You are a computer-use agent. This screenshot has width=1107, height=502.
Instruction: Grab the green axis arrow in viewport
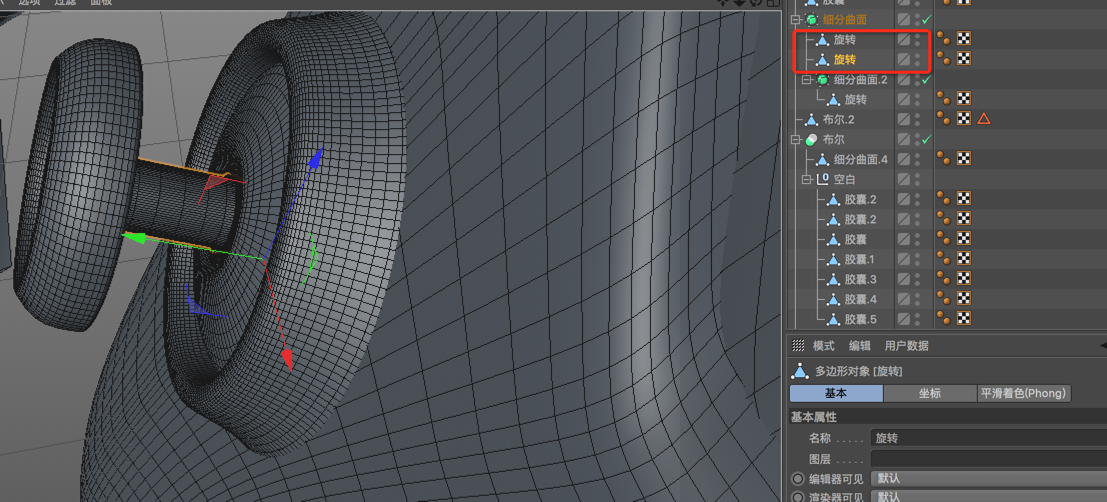(x=134, y=238)
